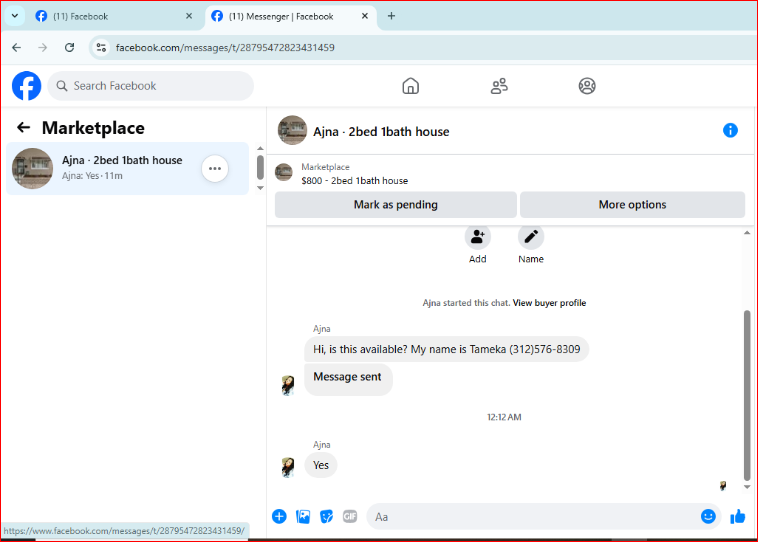Click the Search Facebook field

coord(150,86)
